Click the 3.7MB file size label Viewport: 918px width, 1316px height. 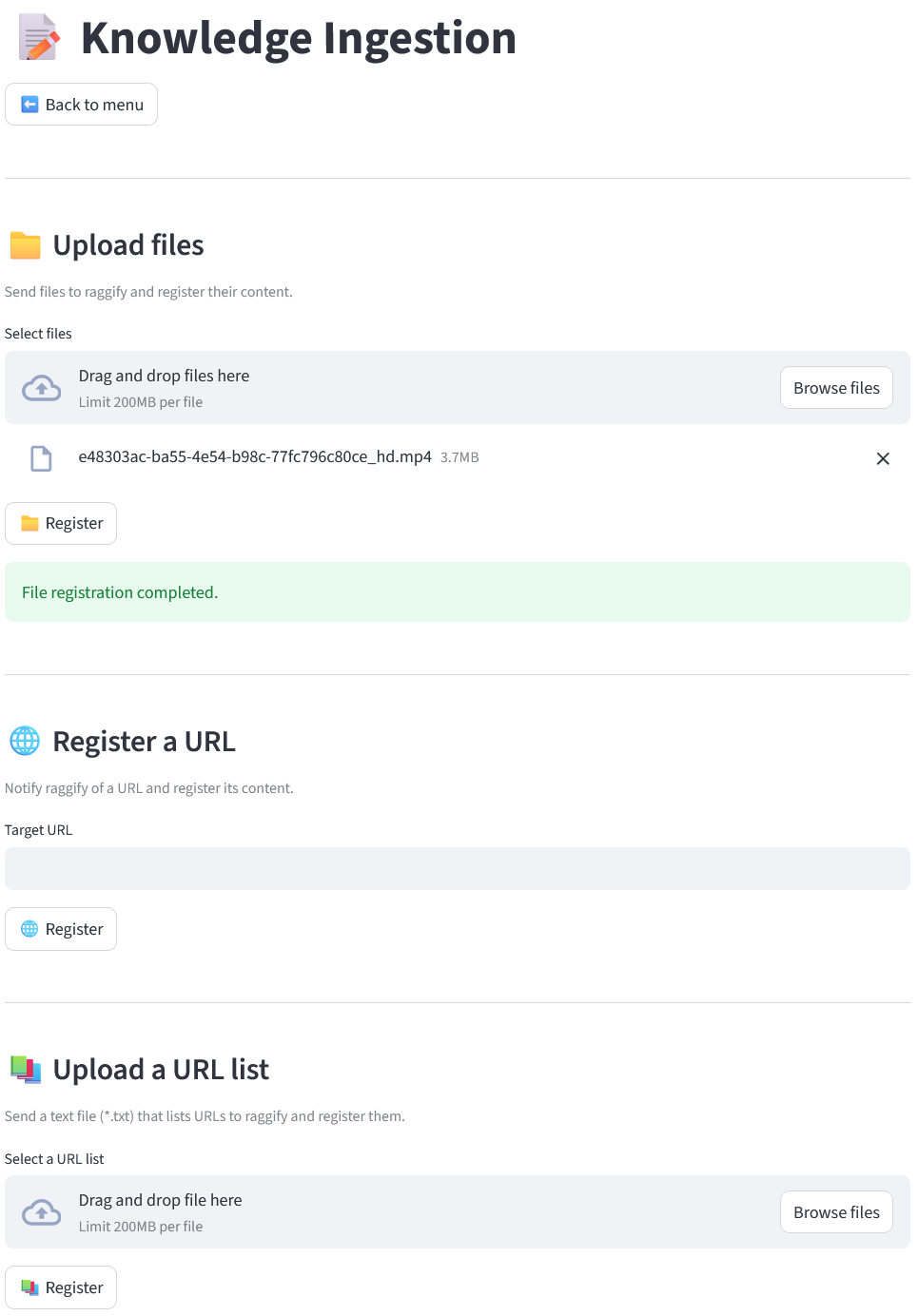(x=459, y=457)
